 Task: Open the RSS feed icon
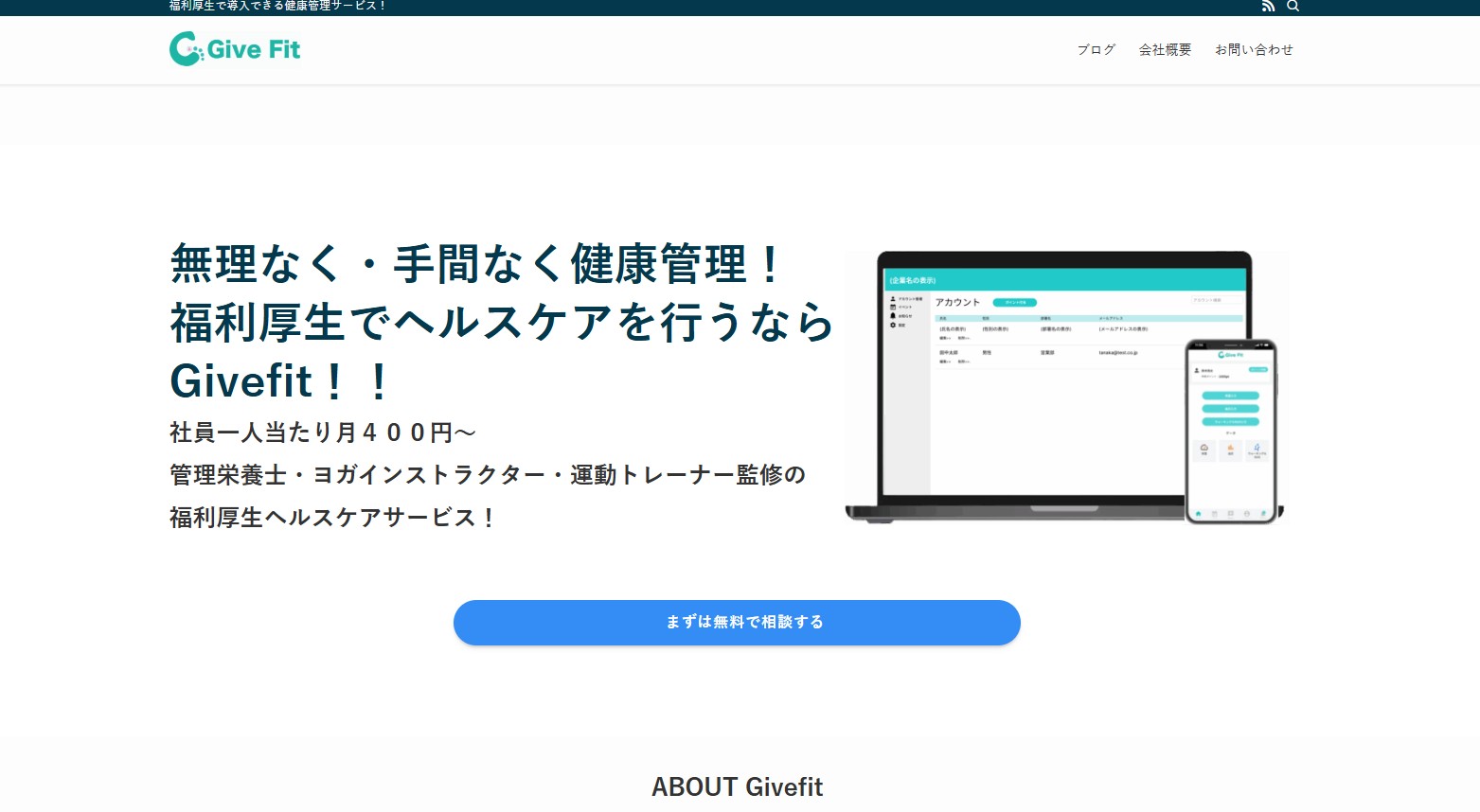point(1268,6)
